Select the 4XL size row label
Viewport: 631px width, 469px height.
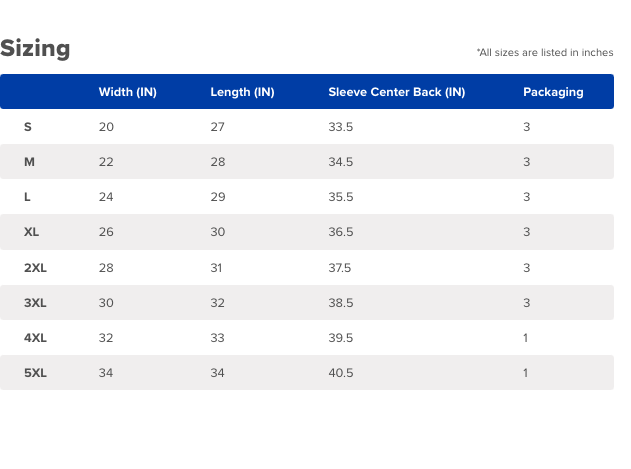pyautogui.click(x=35, y=338)
